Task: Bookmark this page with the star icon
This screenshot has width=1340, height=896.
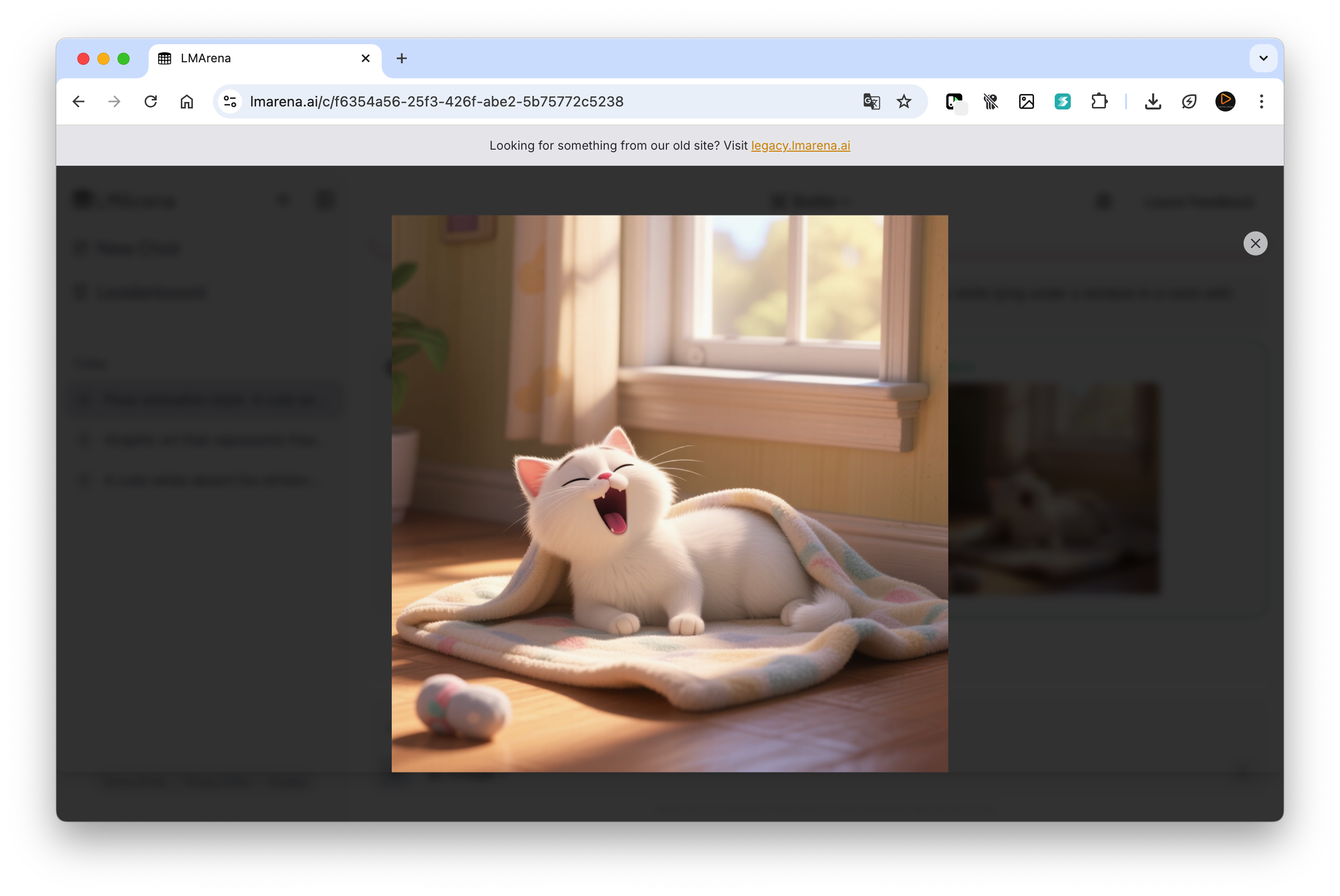Action: (904, 102)
